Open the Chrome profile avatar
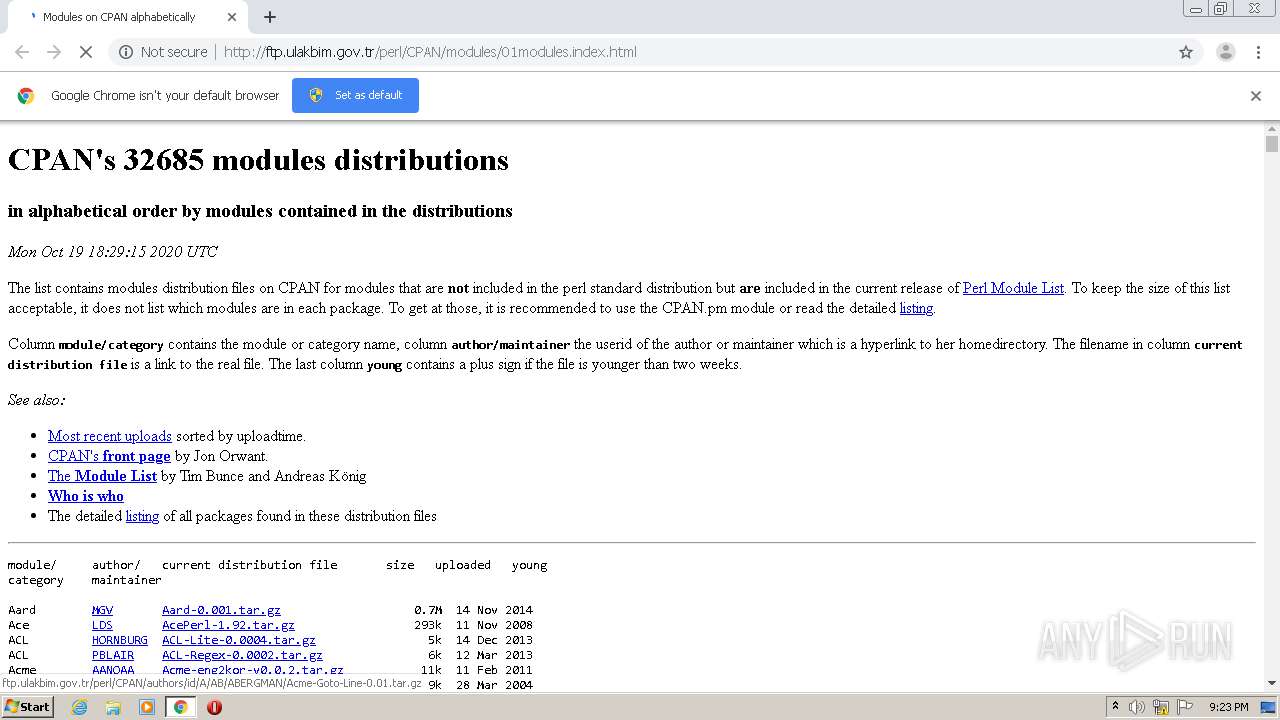Image resolution: width=1280 pixels, height=720 pixels. [1226, 52]
